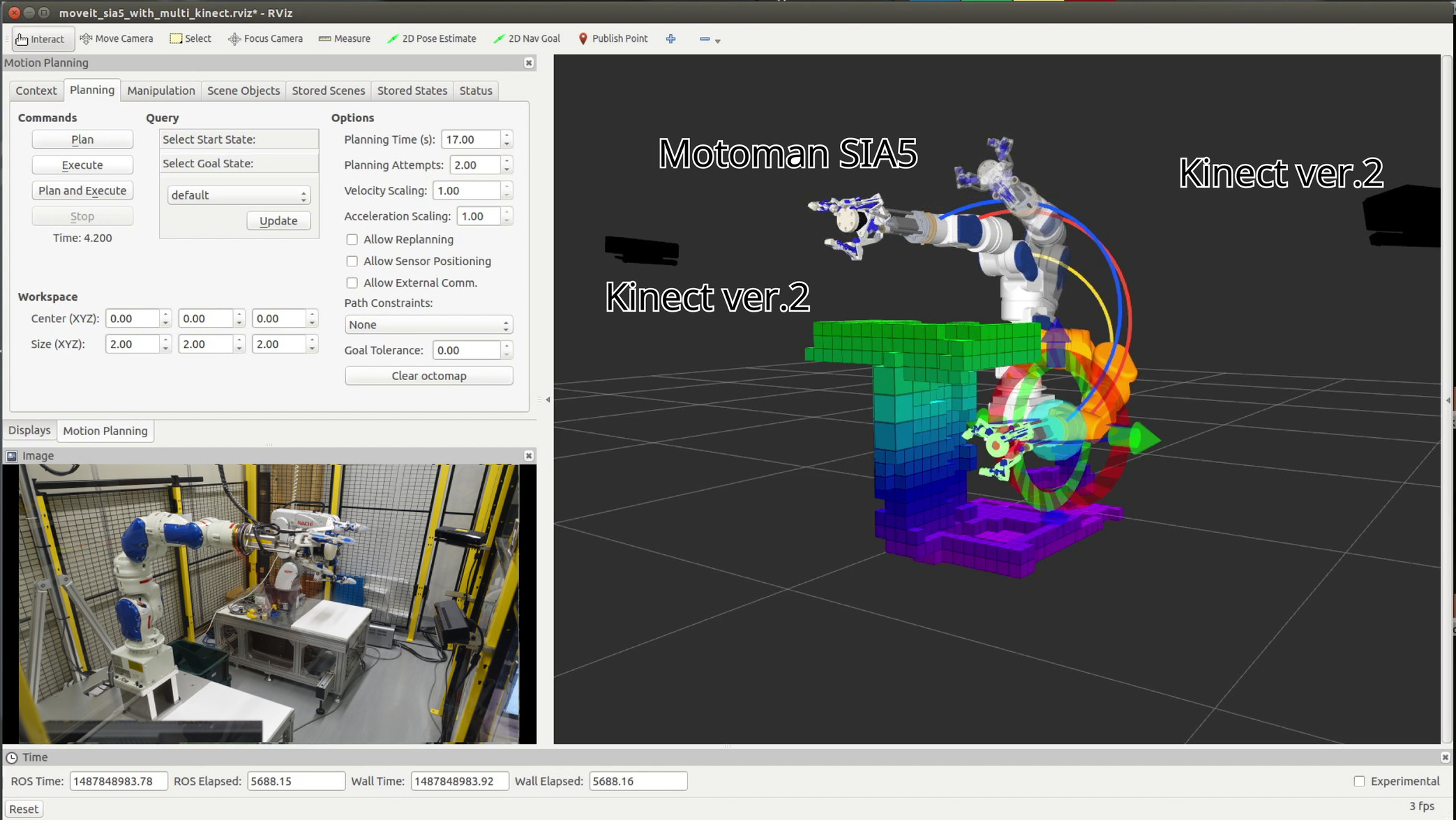Adjust the Planning Time spinner arrows
The height and width of the screenshot is (820, 1456).
507,139
